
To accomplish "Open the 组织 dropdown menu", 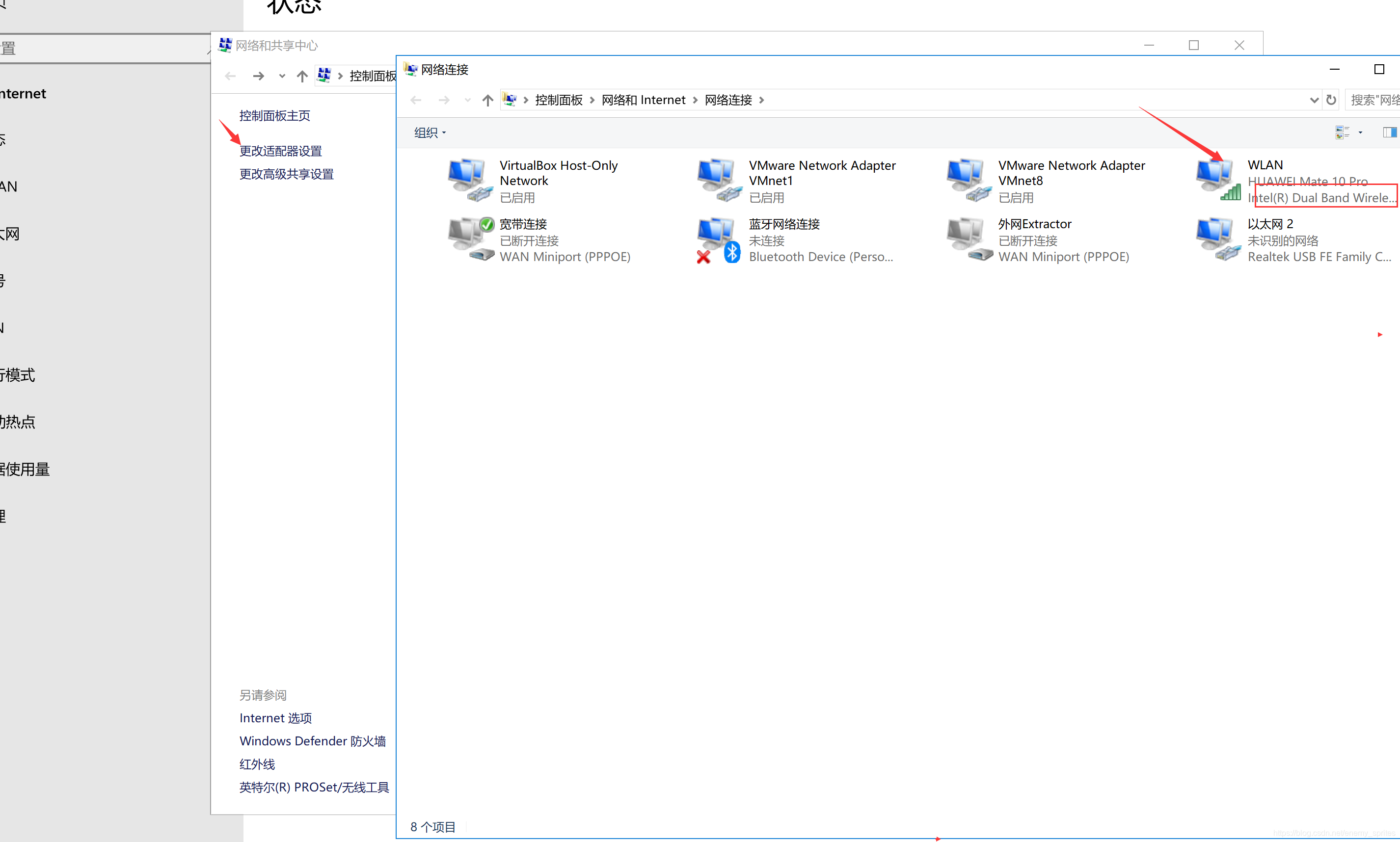I will [x=430, y=132].
